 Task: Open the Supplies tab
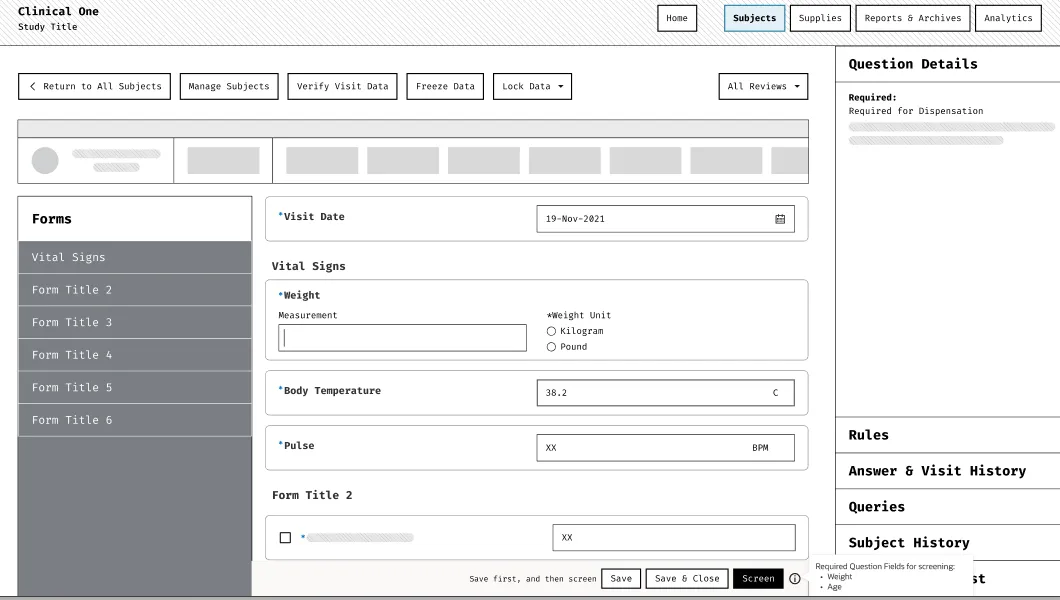[x=820, y=18]
